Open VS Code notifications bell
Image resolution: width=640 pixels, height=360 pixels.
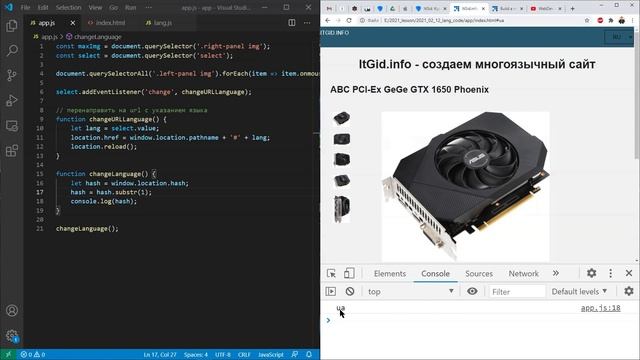tap(309, 355)
